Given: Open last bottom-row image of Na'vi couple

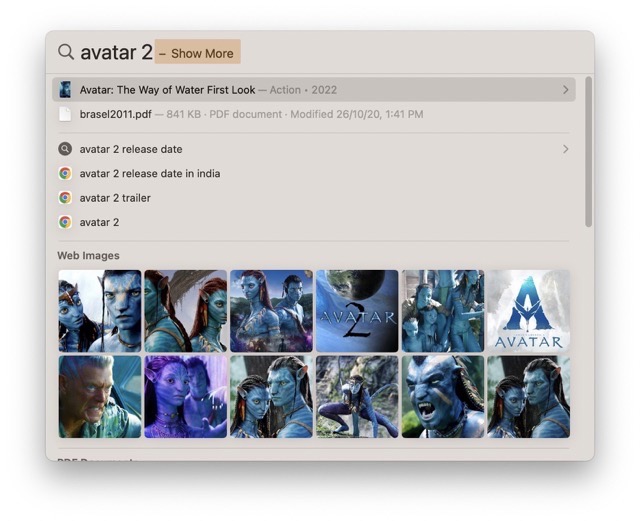Looking at the screenshot, I should (x=529, y=397).
